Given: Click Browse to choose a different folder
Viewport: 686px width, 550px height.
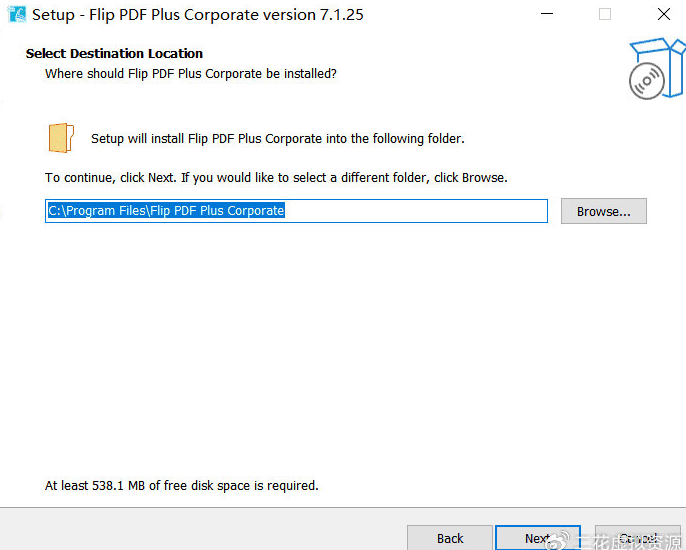Looking at the screenshot, I should point(603,211).
